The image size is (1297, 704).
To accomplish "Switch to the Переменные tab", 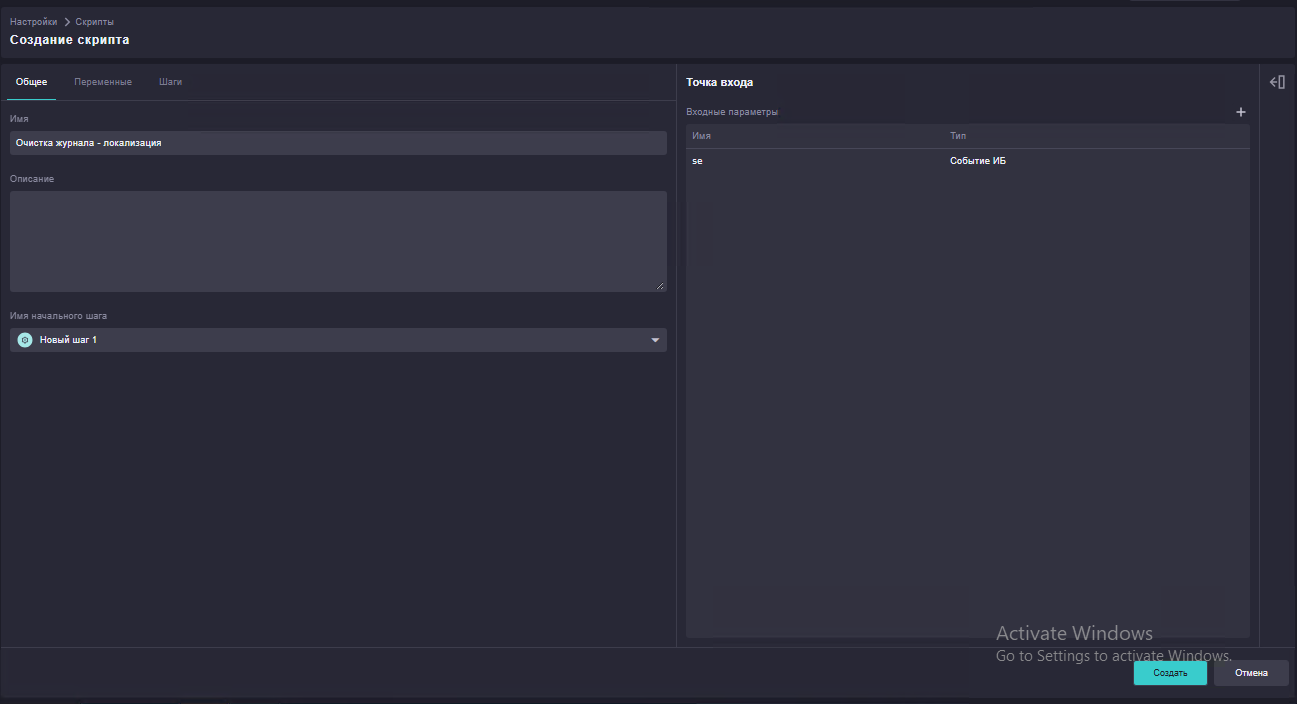I will (x=103, y=82).
